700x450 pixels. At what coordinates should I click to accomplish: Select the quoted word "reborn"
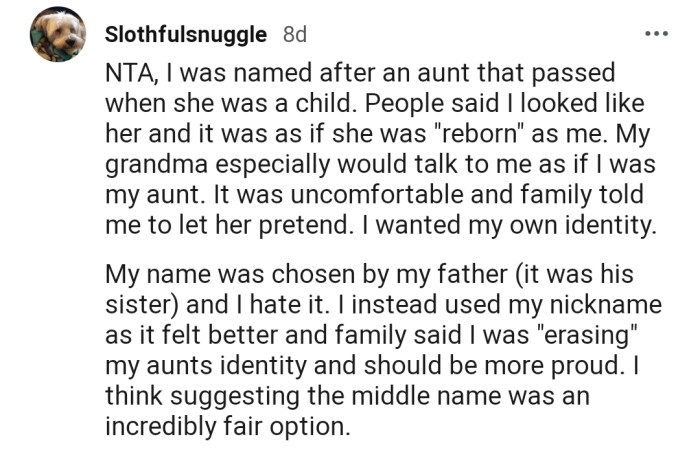(x=478, y=133)
